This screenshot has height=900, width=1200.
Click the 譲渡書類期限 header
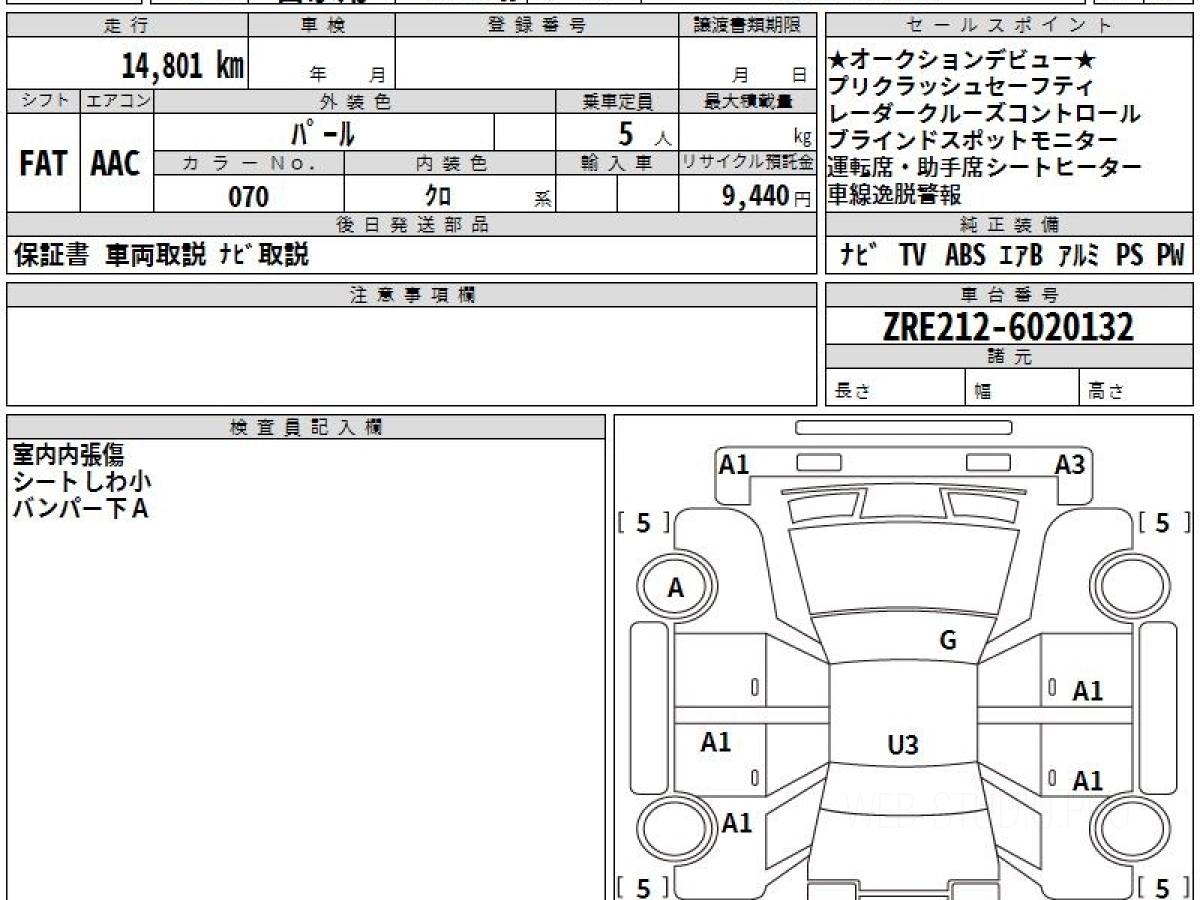point(747,26)
